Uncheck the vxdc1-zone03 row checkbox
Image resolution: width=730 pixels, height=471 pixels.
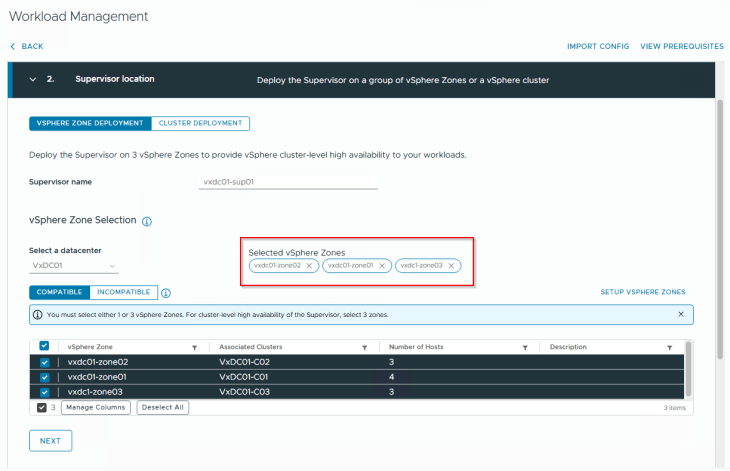[44, 392]
